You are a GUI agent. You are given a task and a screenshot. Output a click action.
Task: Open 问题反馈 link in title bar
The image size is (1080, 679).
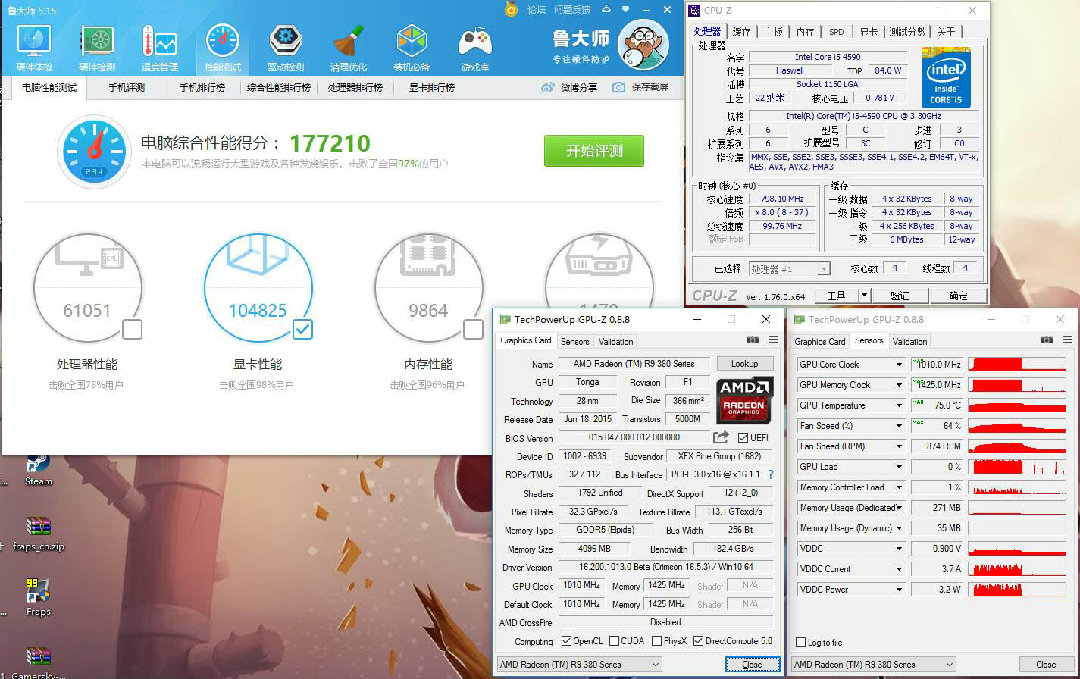[572, 9]
